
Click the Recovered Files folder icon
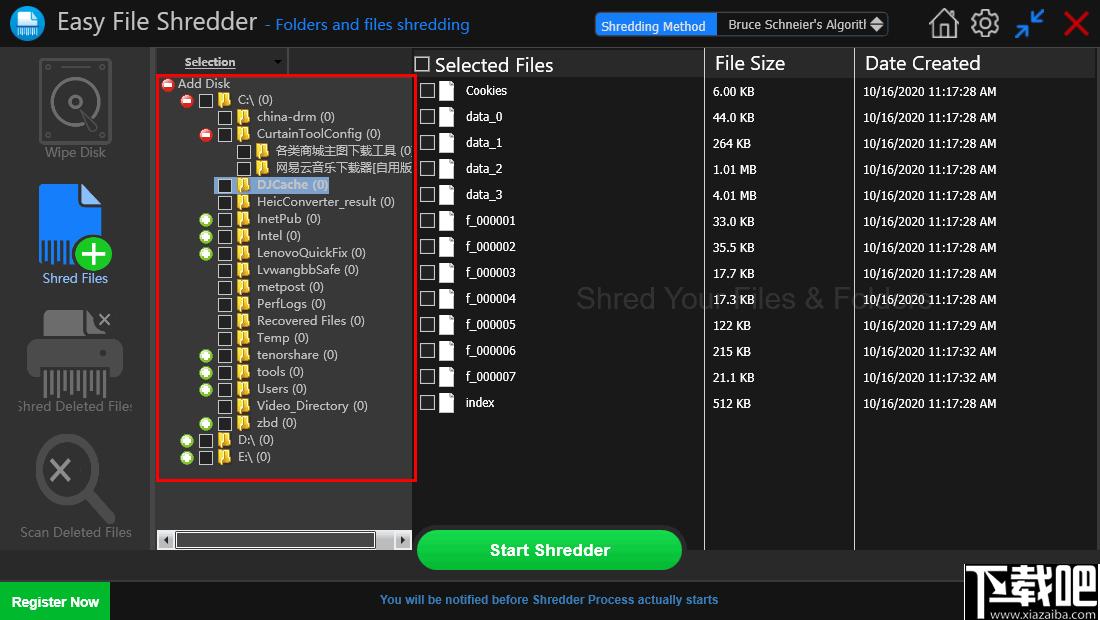[x=243, y=321]
